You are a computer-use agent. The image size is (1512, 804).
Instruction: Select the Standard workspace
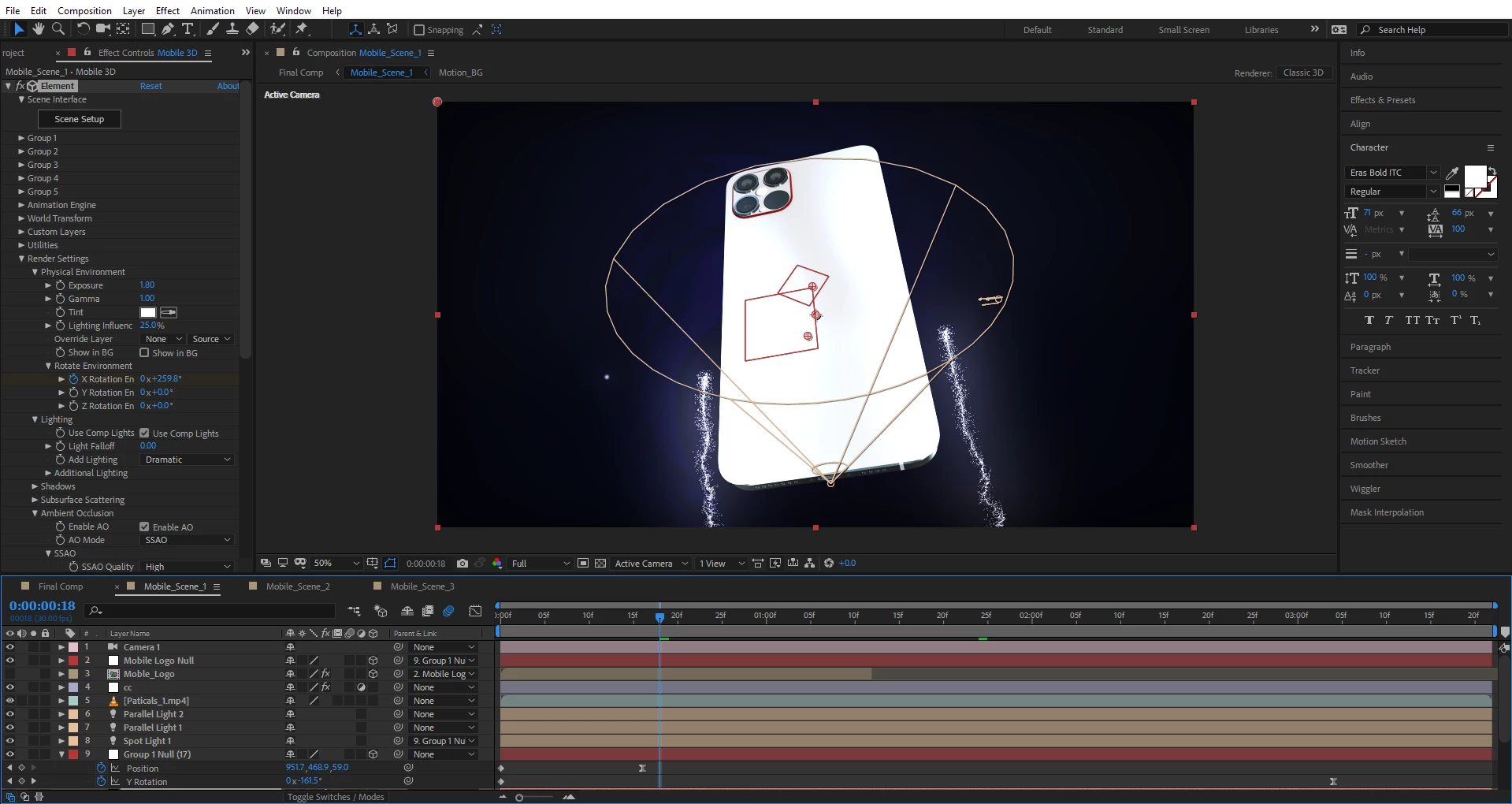click(x=1105, y=30)
